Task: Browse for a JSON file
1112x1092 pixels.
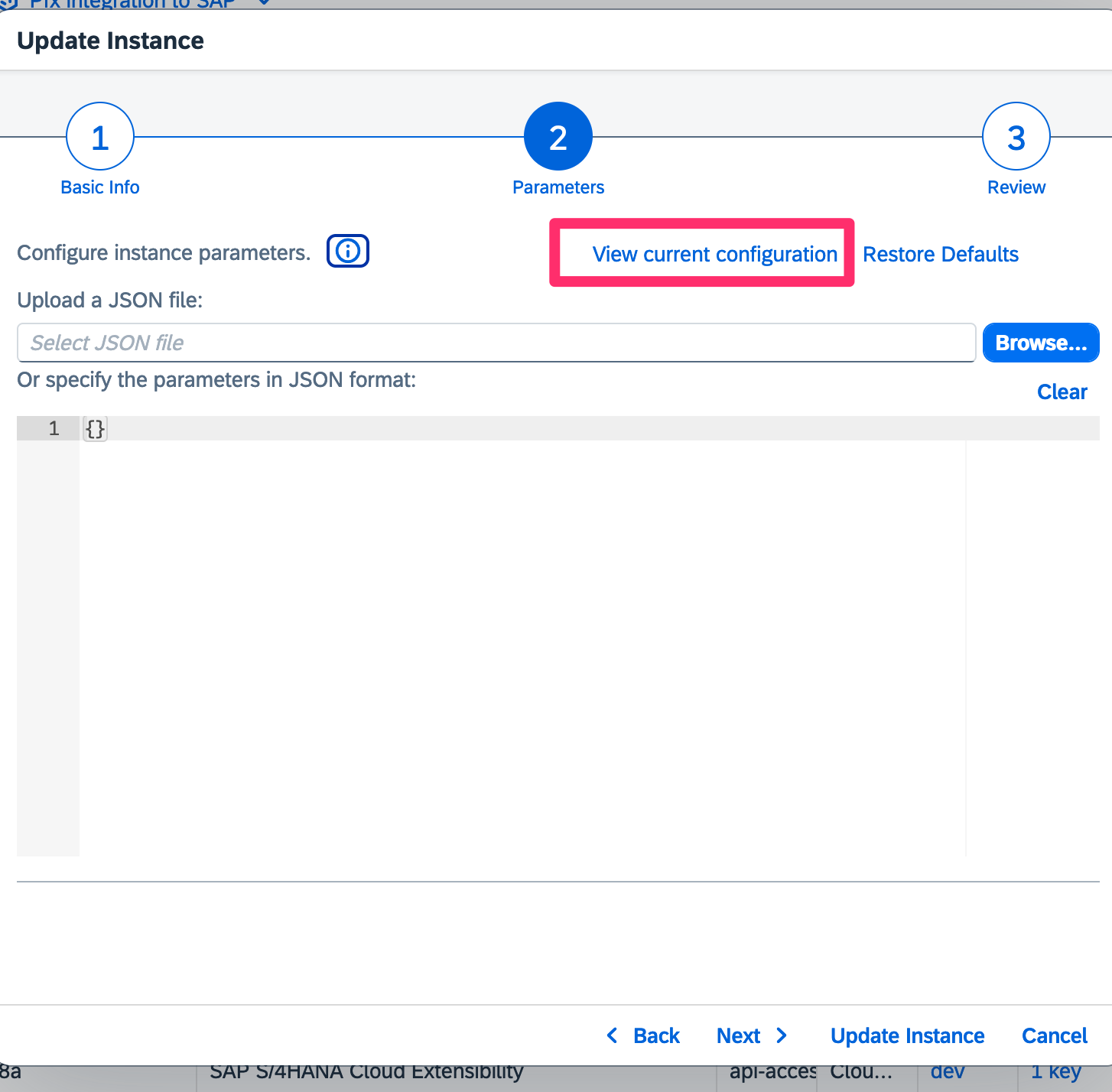Action: pyautogui.click(x=1040, y=343)
